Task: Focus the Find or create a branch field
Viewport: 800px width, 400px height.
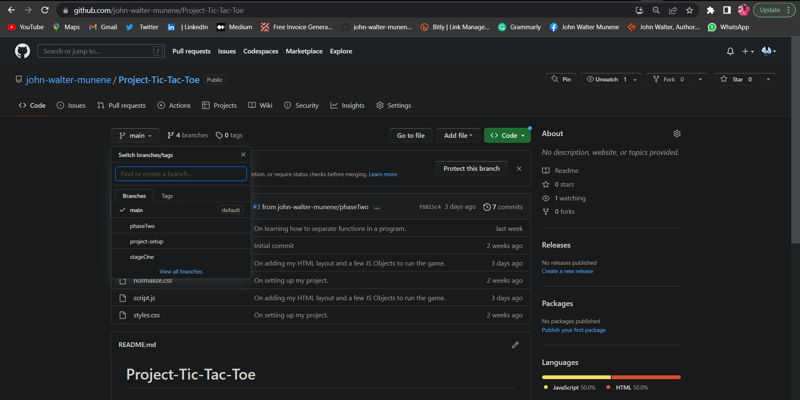Action: (x=181, y=174)
